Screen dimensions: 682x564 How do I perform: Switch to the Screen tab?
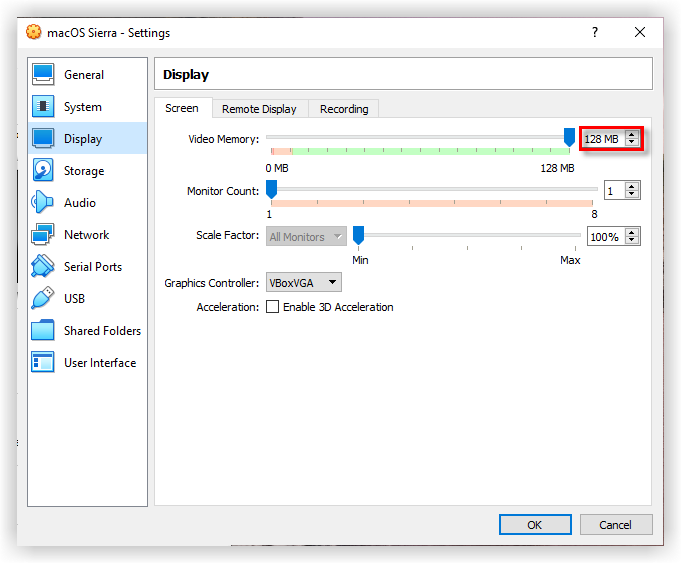(x=182, y=108)
